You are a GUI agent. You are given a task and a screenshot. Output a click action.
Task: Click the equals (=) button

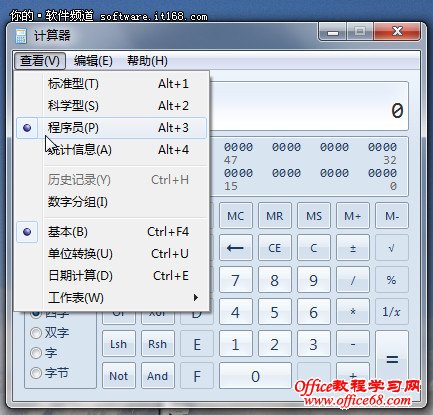click(x=392, y=359)
